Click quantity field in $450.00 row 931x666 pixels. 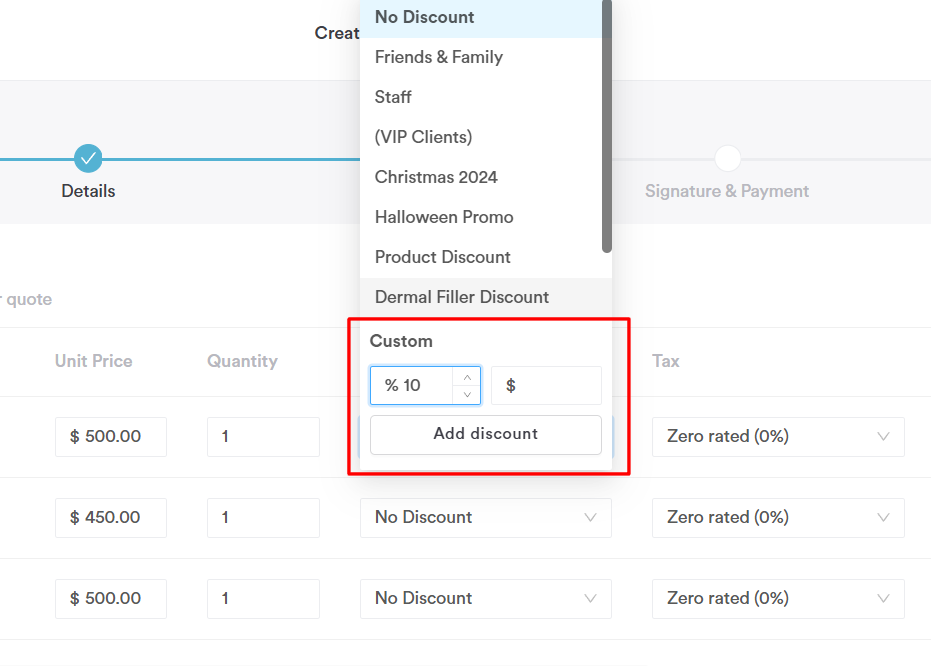click(264, 518)
